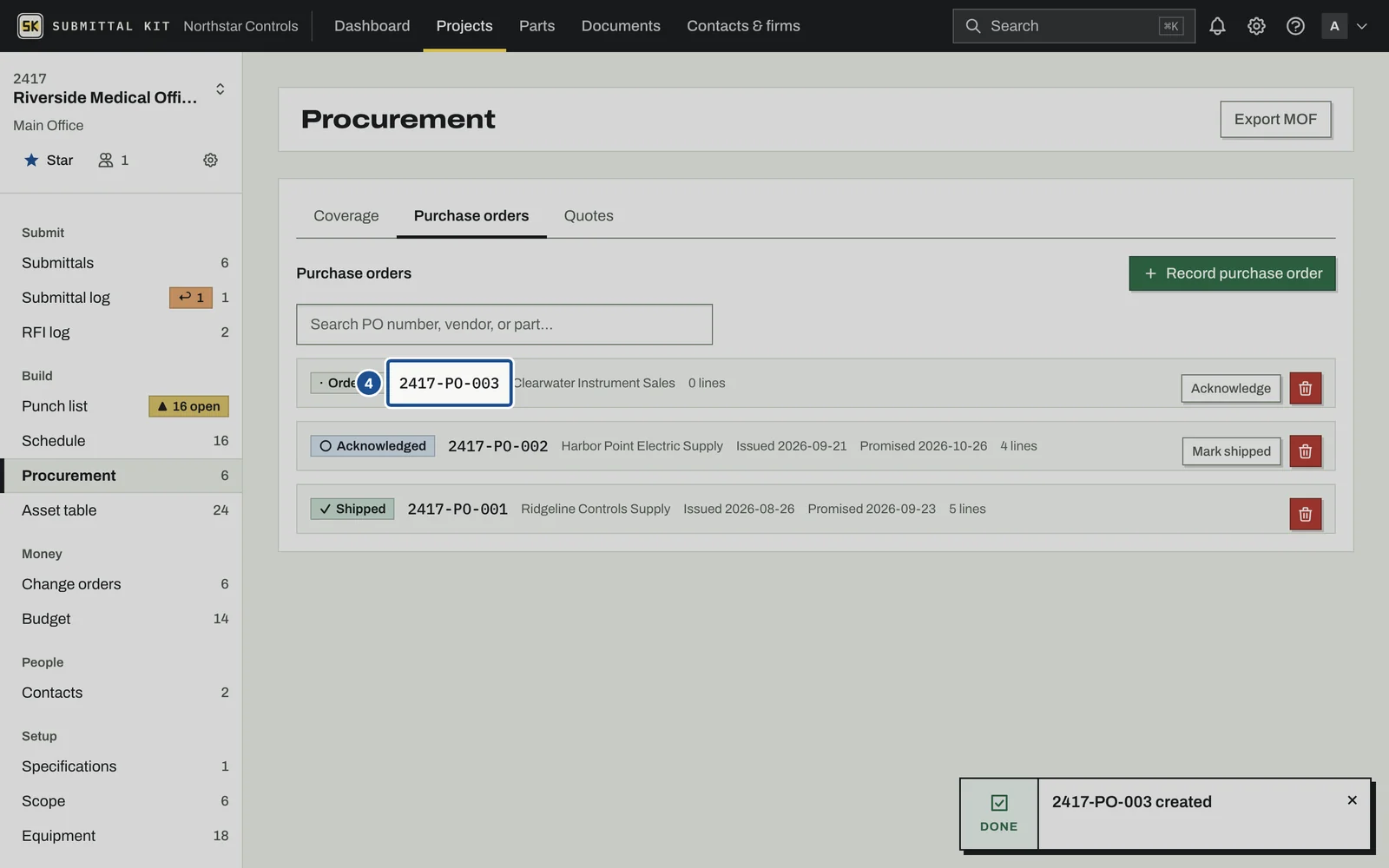The height and width of the screenshot is (868, 1389).
Task: Open the help question mark icon
Action: point(1295,26)
